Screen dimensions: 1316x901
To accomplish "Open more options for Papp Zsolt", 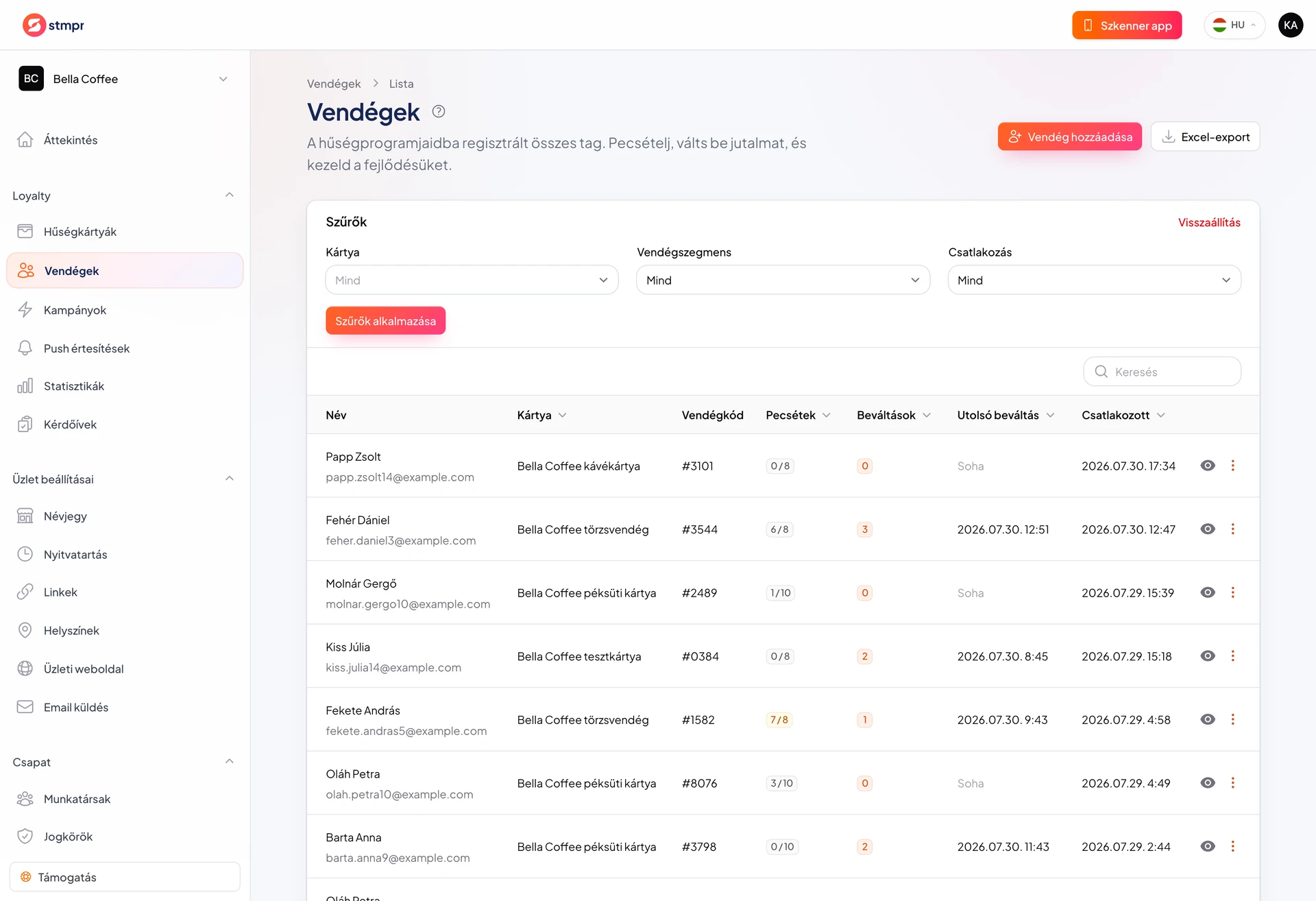I will click(1232, 466).
